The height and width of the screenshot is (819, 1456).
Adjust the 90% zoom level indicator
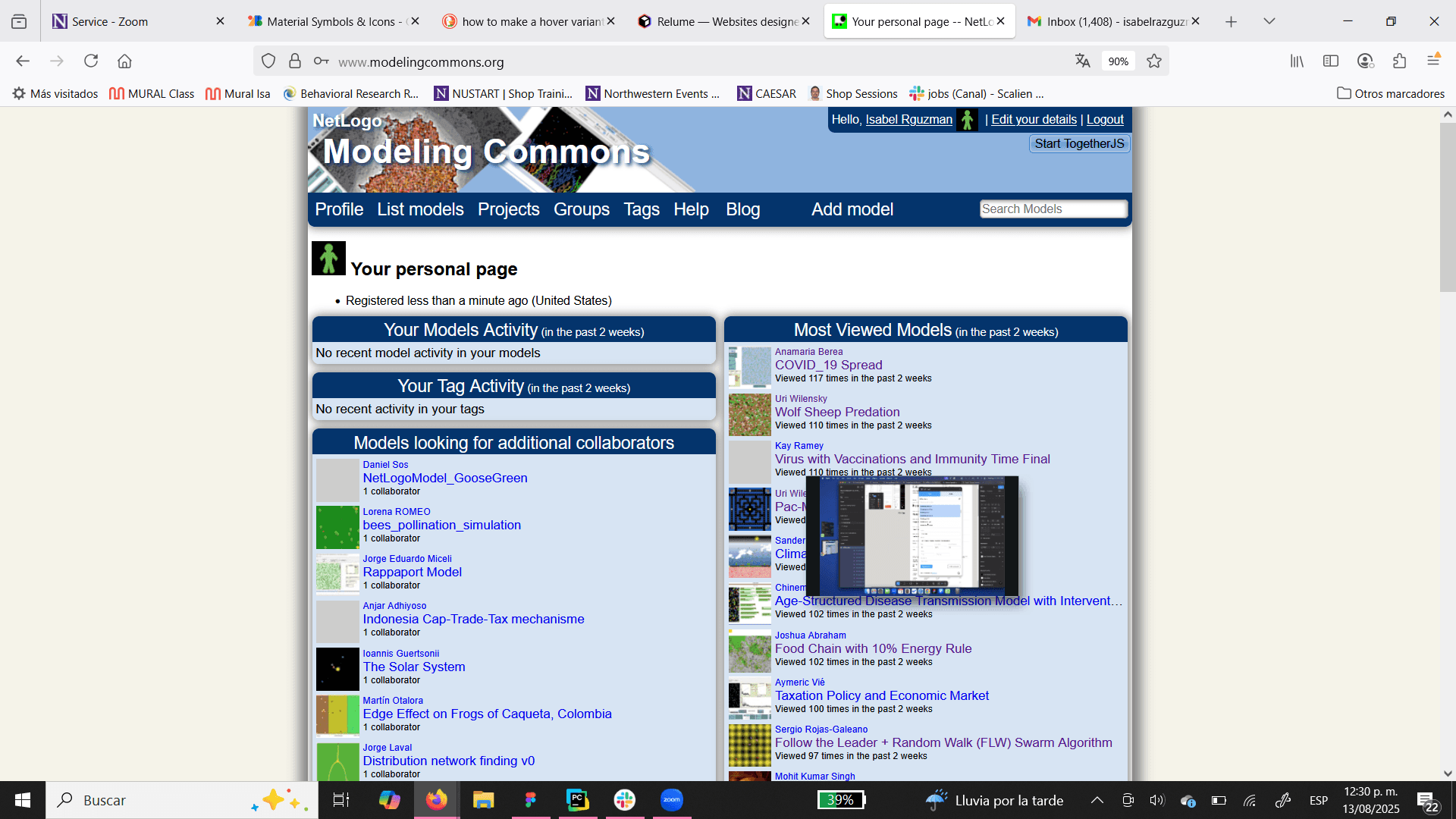click(x=1118, y=61)
